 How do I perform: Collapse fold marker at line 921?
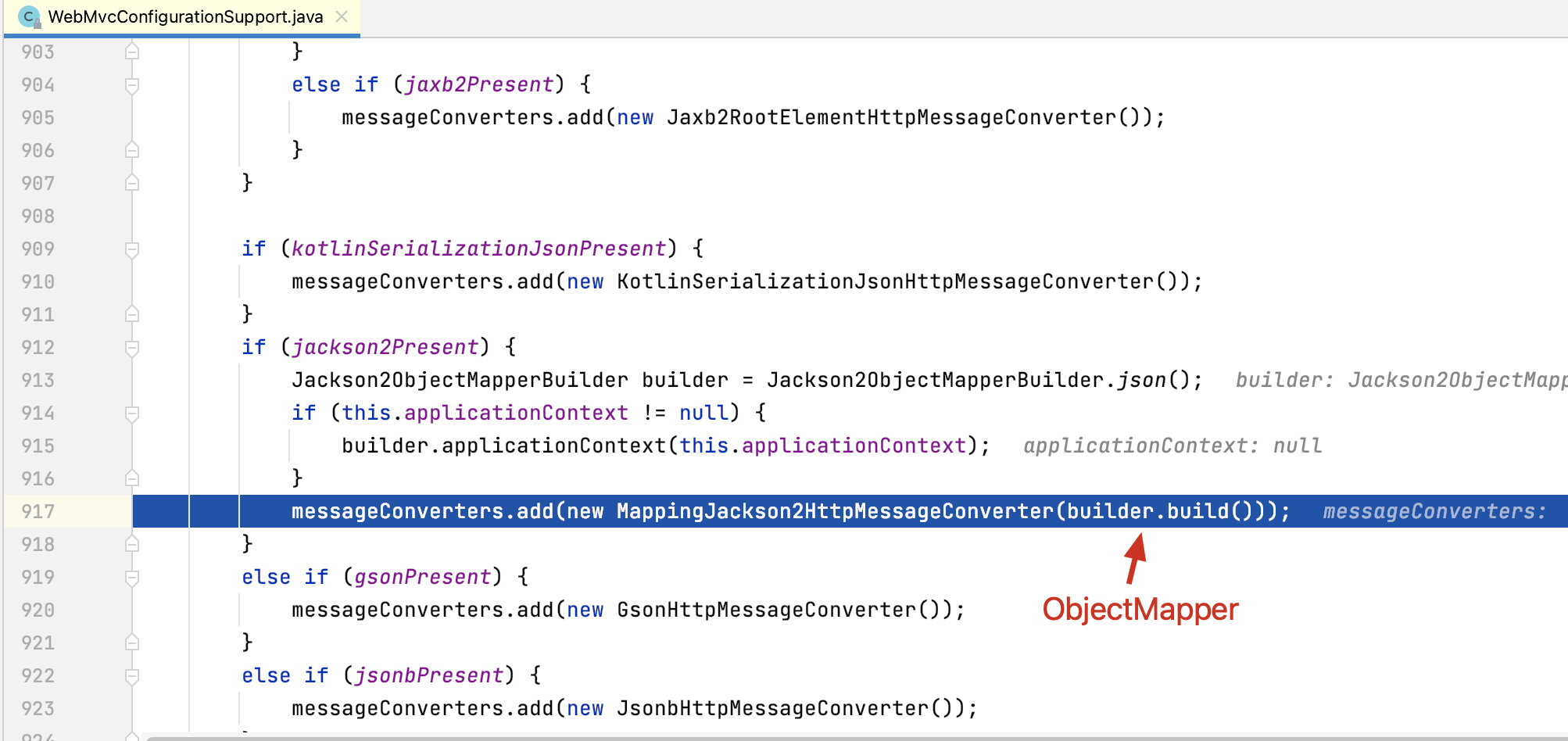coord(132,643)
